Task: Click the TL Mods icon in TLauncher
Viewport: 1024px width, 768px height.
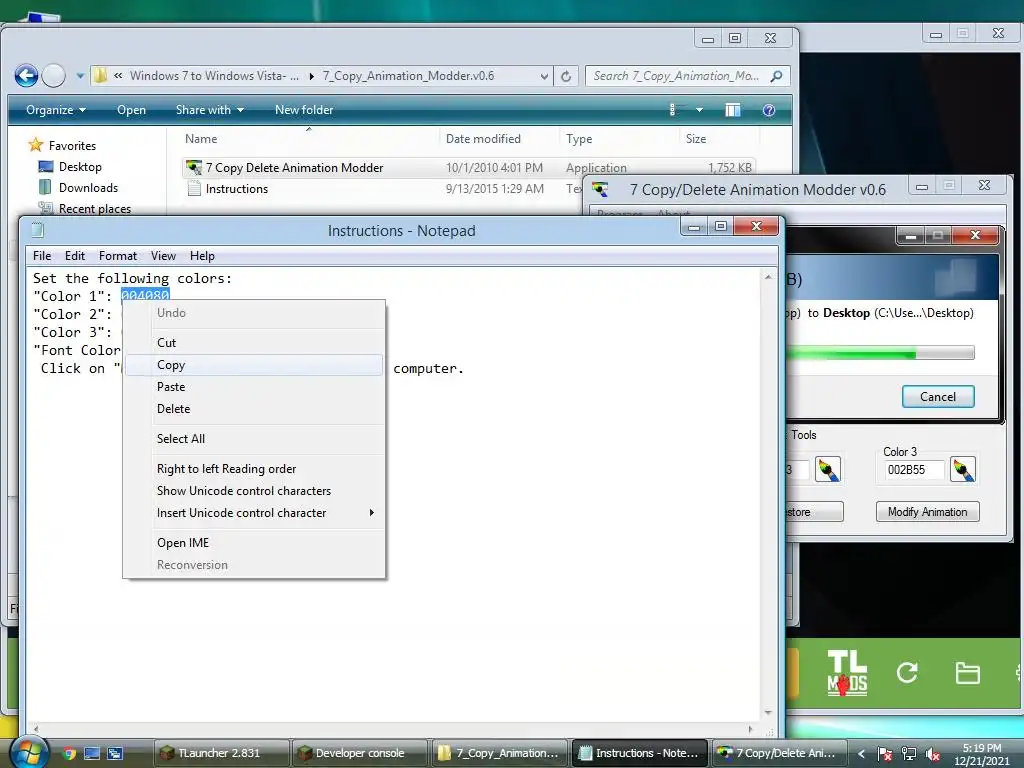Action: (847, 673)
